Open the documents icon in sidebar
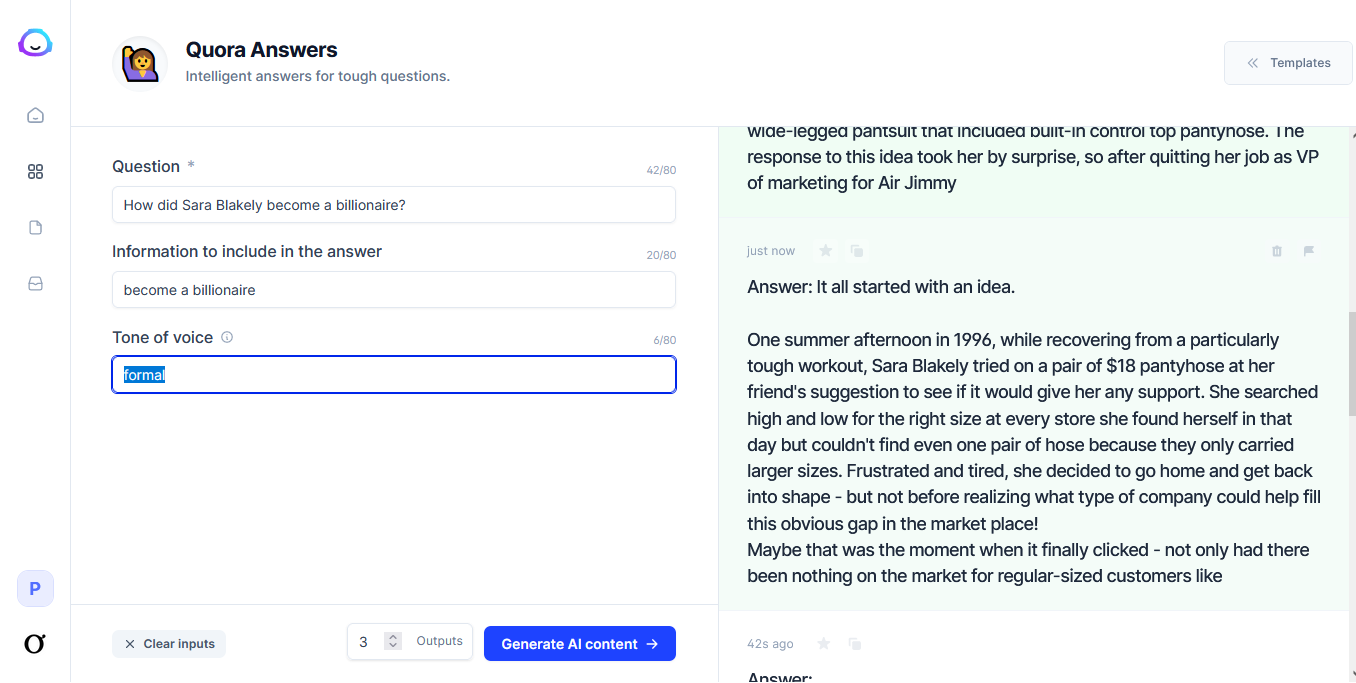Image resolution: width=1356 pixels, height=683 pixels. [35, 228]
